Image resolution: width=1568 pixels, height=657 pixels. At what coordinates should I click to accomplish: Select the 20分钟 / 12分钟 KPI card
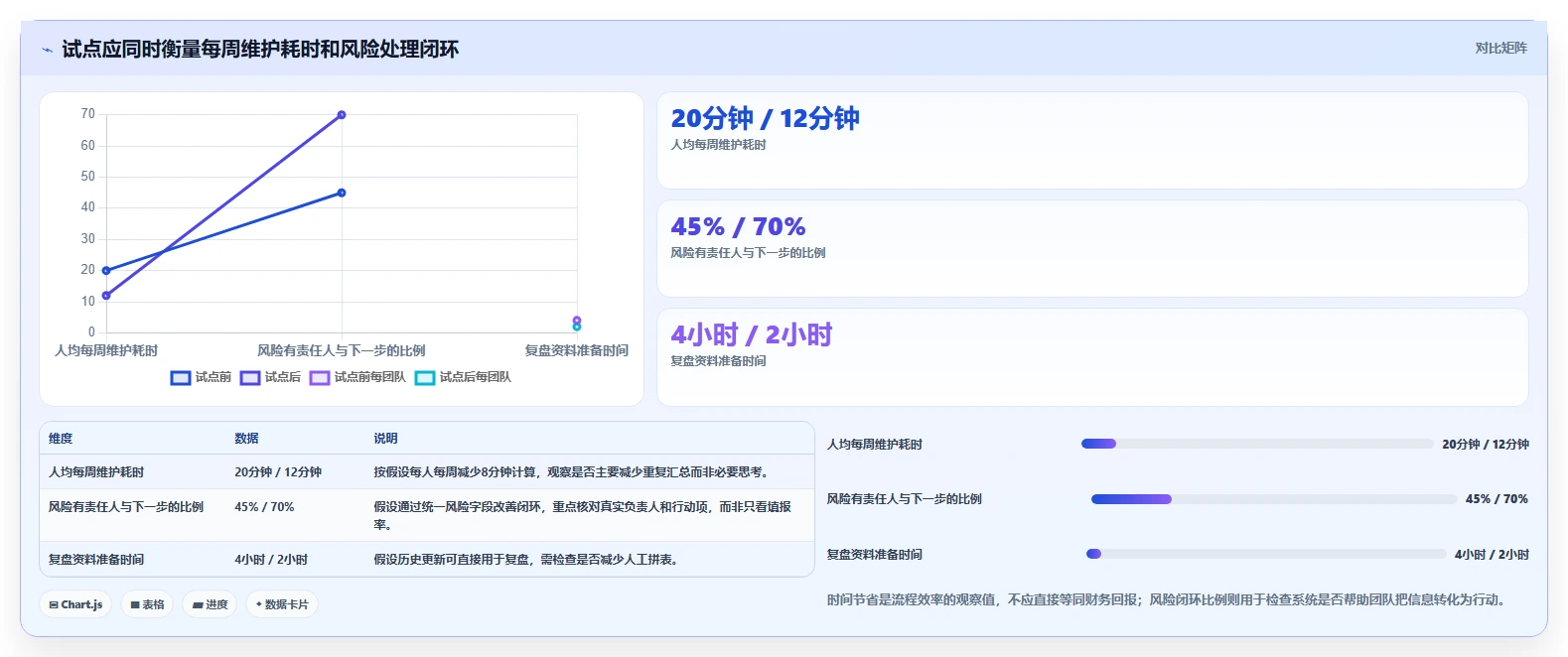(x=1092, y=141)
